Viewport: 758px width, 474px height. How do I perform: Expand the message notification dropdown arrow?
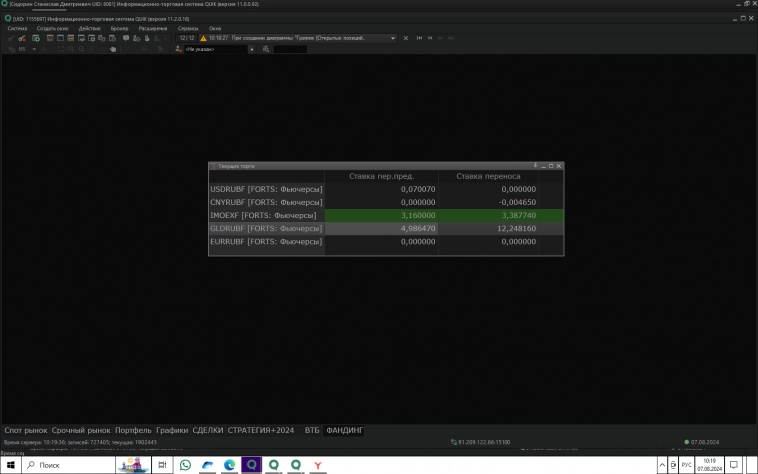tap(393, 38)
